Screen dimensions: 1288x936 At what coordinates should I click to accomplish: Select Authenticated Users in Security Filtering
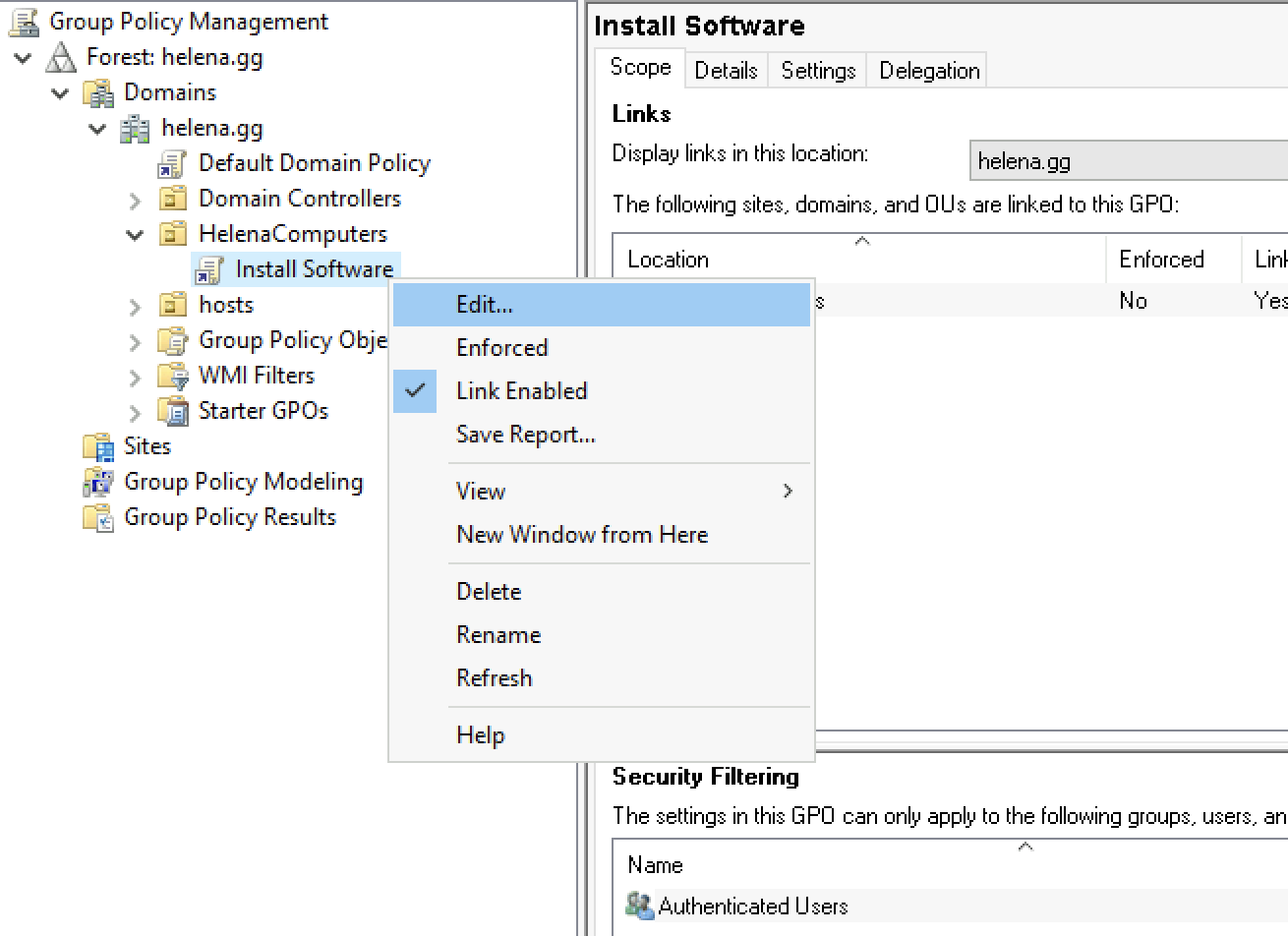point(752,907)
